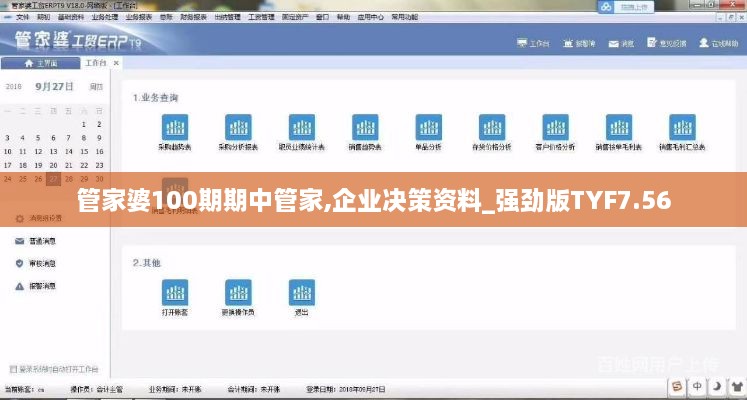
Task: Launch the 销售按单毛利表 icon
Action: pos(619,127)
